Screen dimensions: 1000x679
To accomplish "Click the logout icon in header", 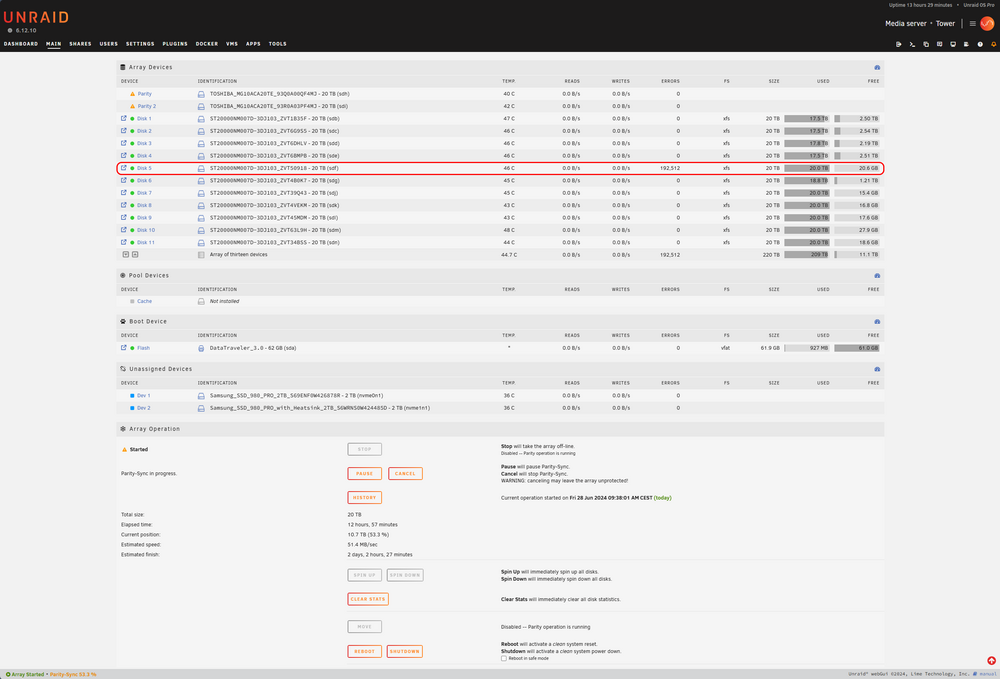I will point(899,44).
